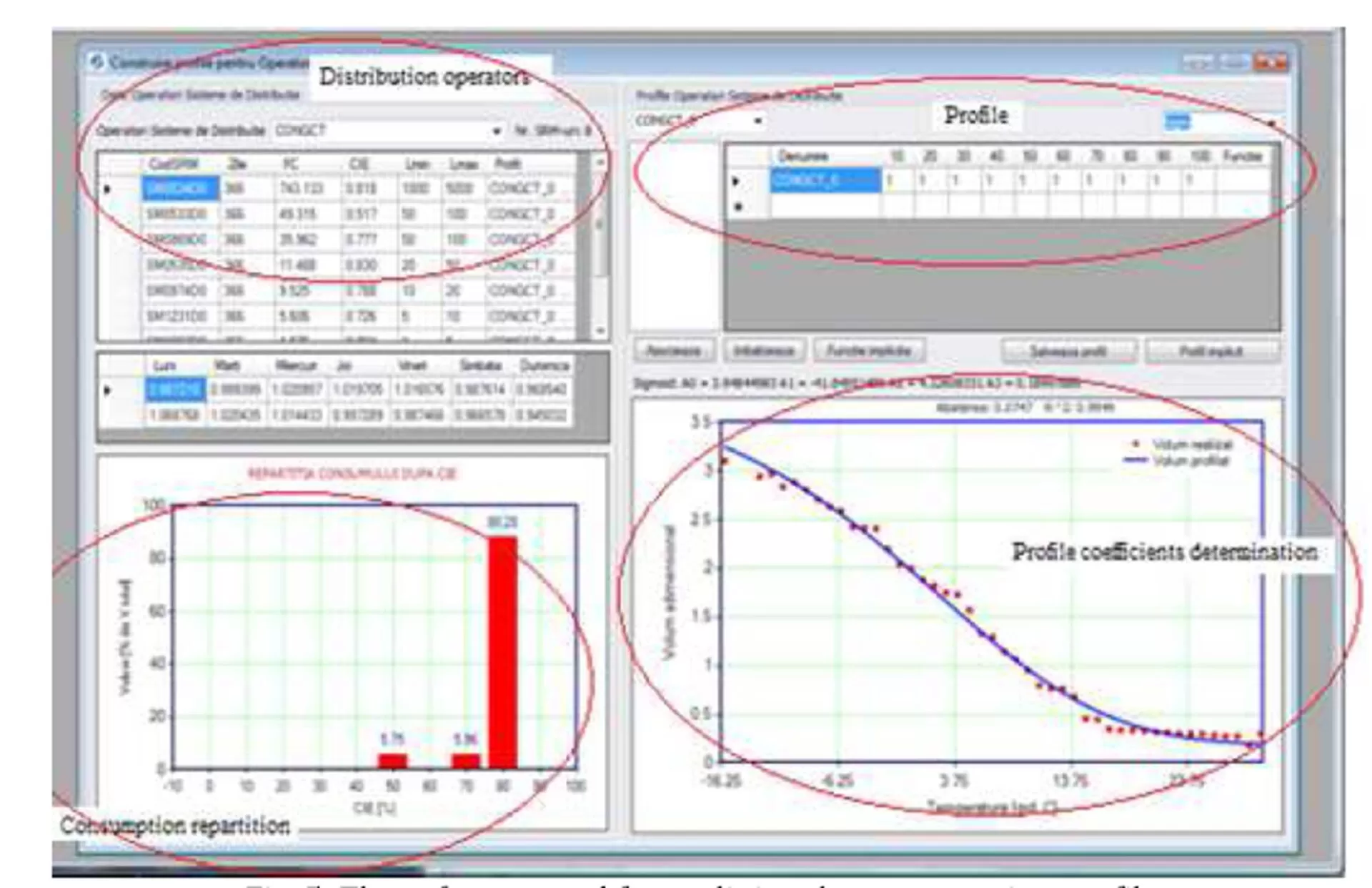Click the Profil explicit button
This screenshot has width=1372, height=888.
[x=1211, y=351]
